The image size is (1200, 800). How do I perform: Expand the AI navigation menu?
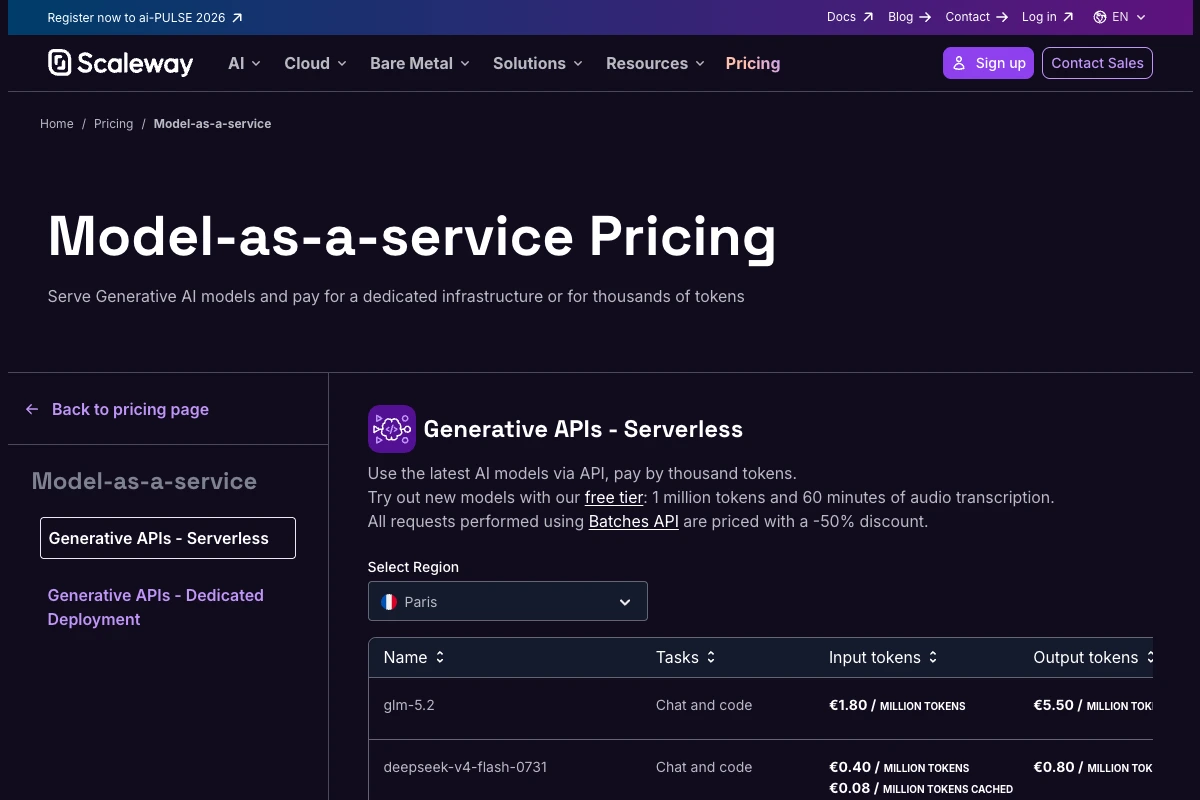click(x=244, y=63)
